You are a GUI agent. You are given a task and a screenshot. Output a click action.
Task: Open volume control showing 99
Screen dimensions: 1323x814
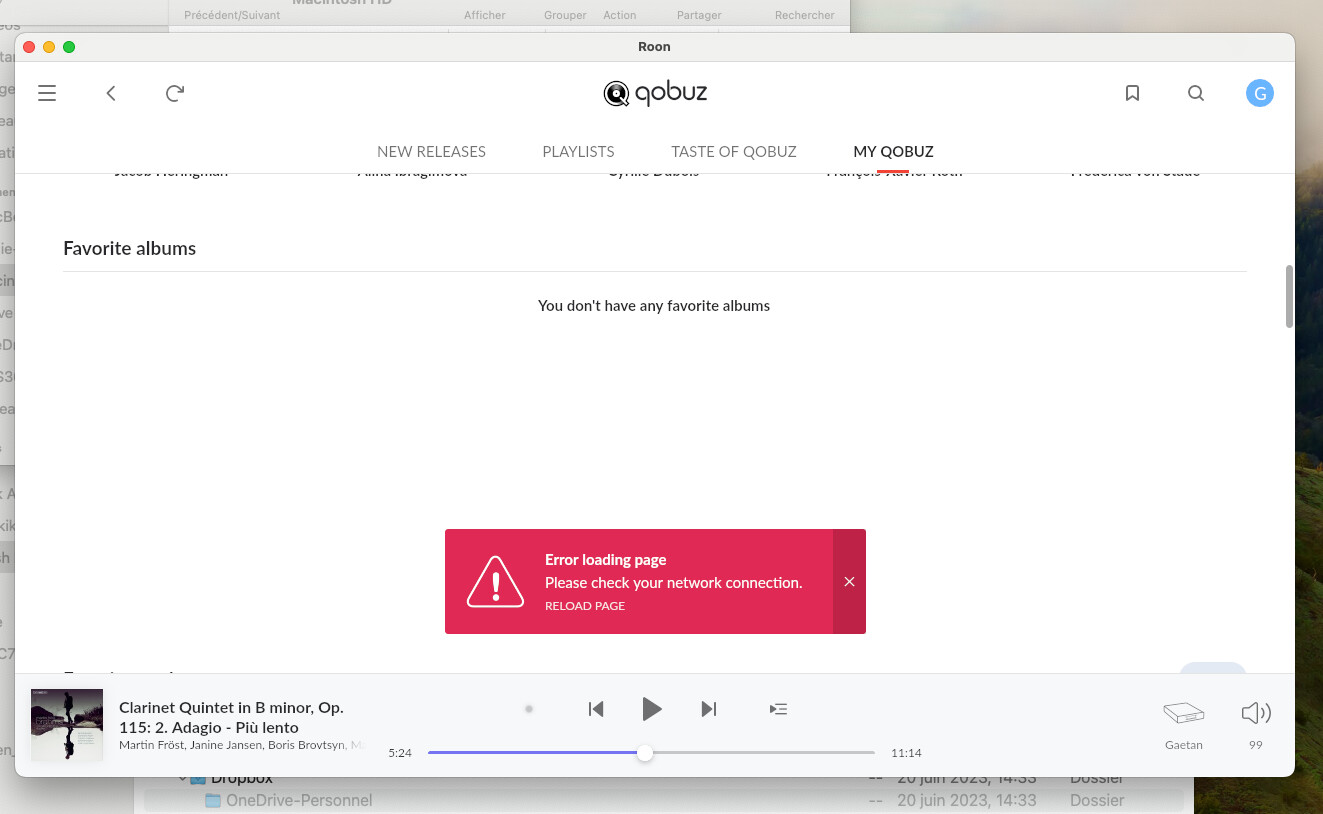1256,724
